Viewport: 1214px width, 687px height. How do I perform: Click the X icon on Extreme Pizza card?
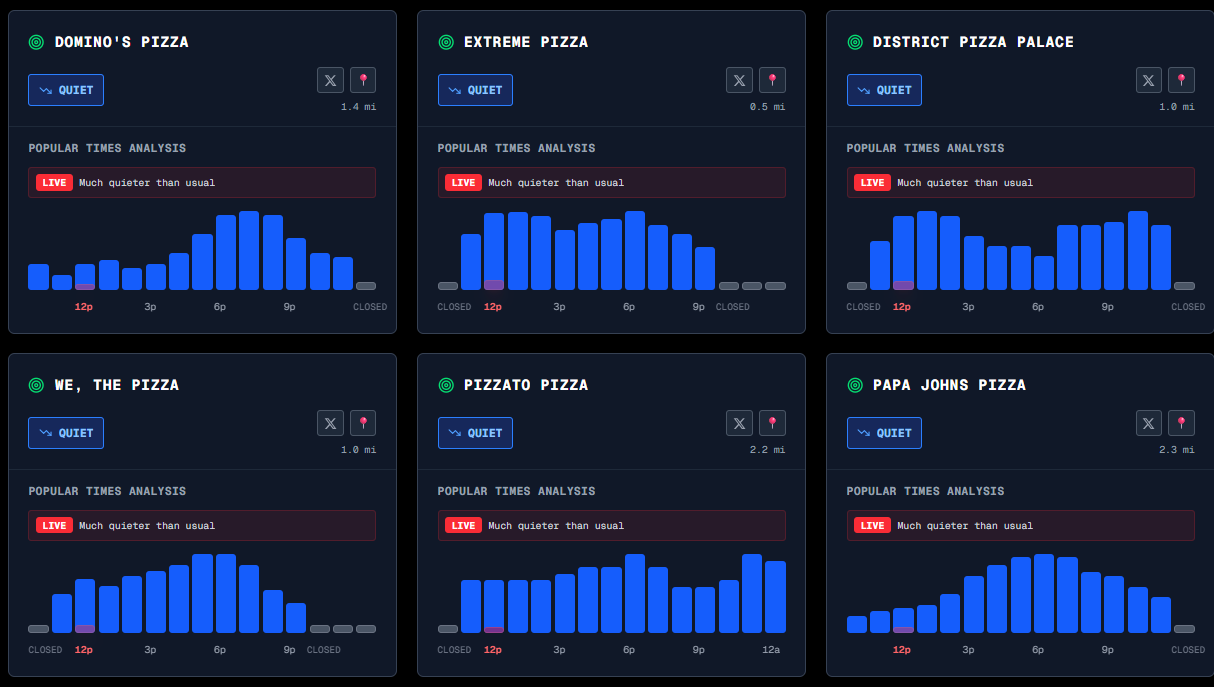(x=739, y=80)
